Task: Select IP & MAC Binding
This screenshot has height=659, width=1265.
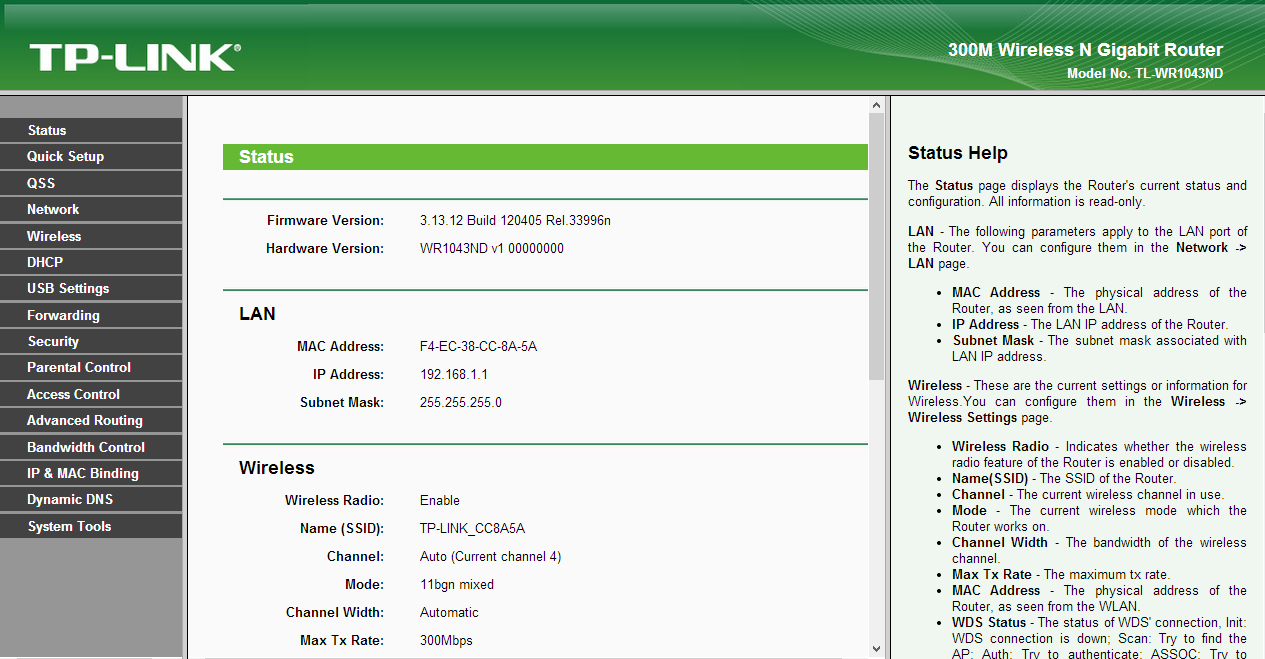Action: (91, 473)
